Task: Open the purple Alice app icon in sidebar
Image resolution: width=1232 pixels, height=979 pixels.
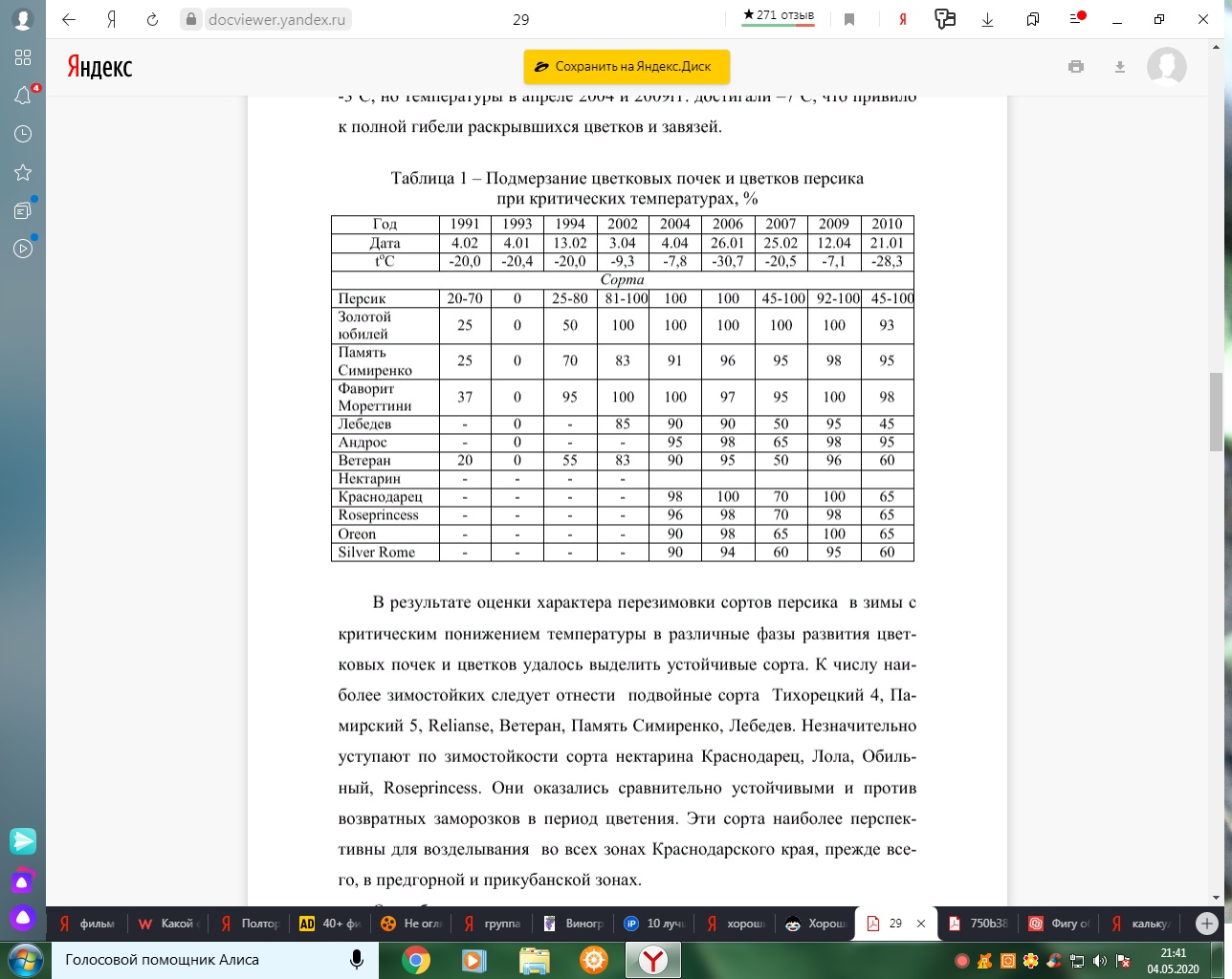Action: [23, 881]
